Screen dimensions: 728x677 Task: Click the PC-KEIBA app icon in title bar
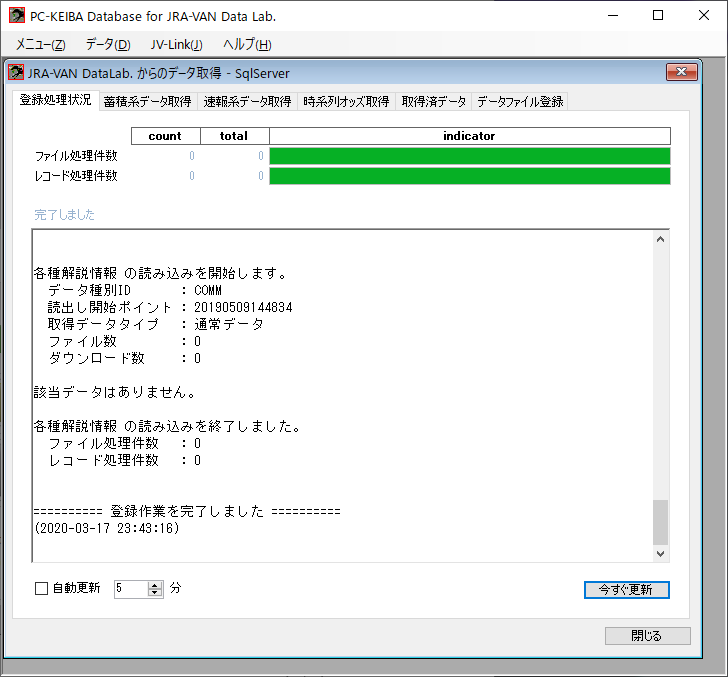[x=17, y=15]
